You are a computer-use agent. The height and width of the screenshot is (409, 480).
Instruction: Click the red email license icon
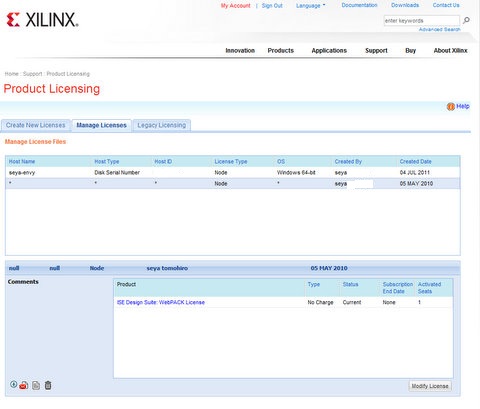click(24, 385)
